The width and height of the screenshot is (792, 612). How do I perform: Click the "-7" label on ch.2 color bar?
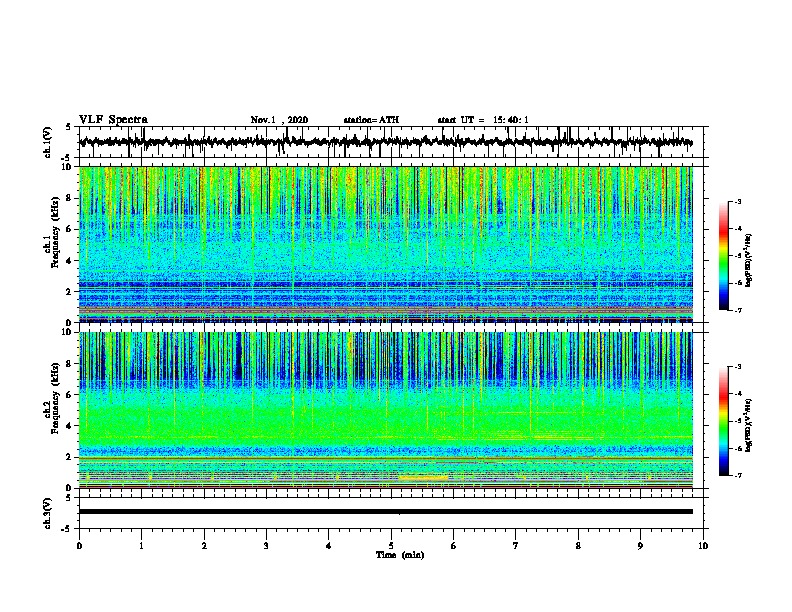(x=737, y=475)
